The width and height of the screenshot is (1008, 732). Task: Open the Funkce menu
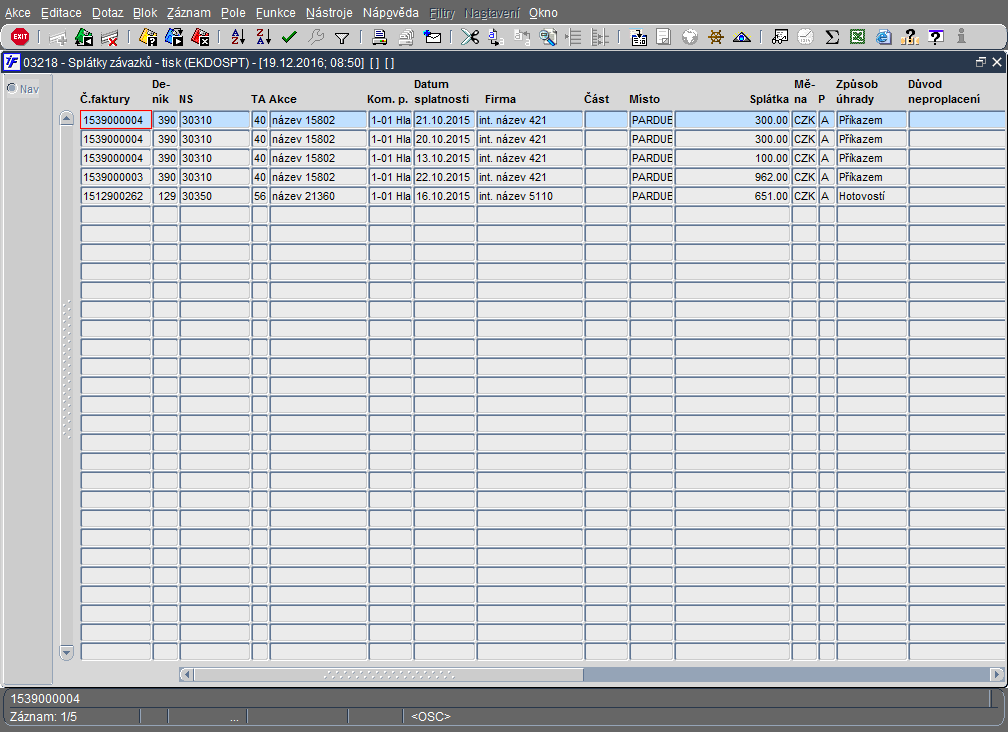tap(275, 13)
